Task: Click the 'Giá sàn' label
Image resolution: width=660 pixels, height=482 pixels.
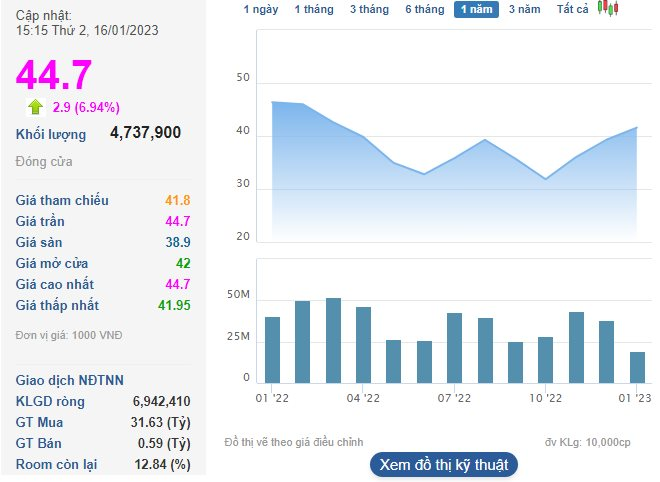Action: pos(39,242)
